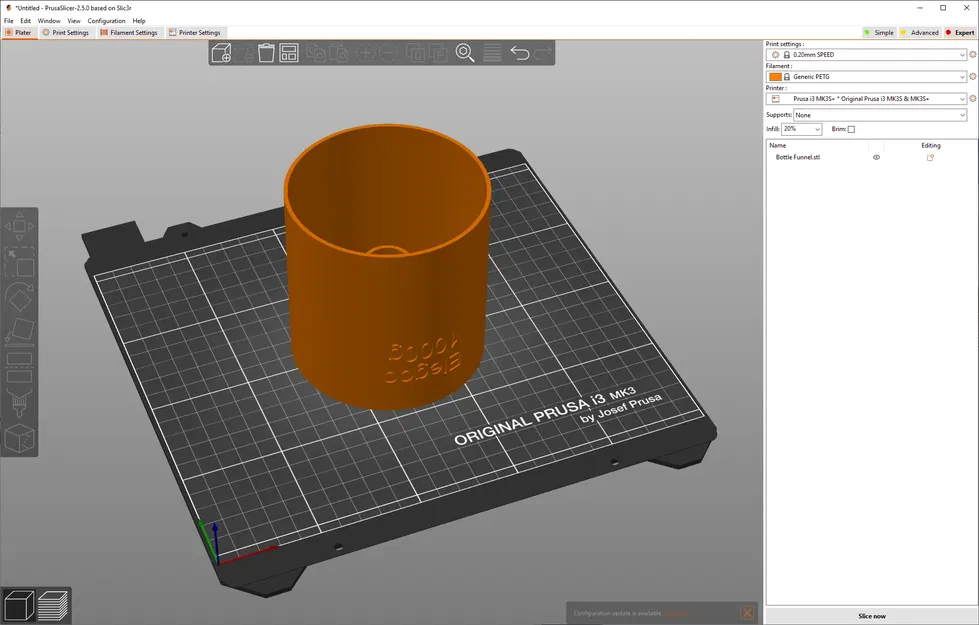The image size is (979, 625).
Task: Open the Configuration menu
Action: [106, 20]
